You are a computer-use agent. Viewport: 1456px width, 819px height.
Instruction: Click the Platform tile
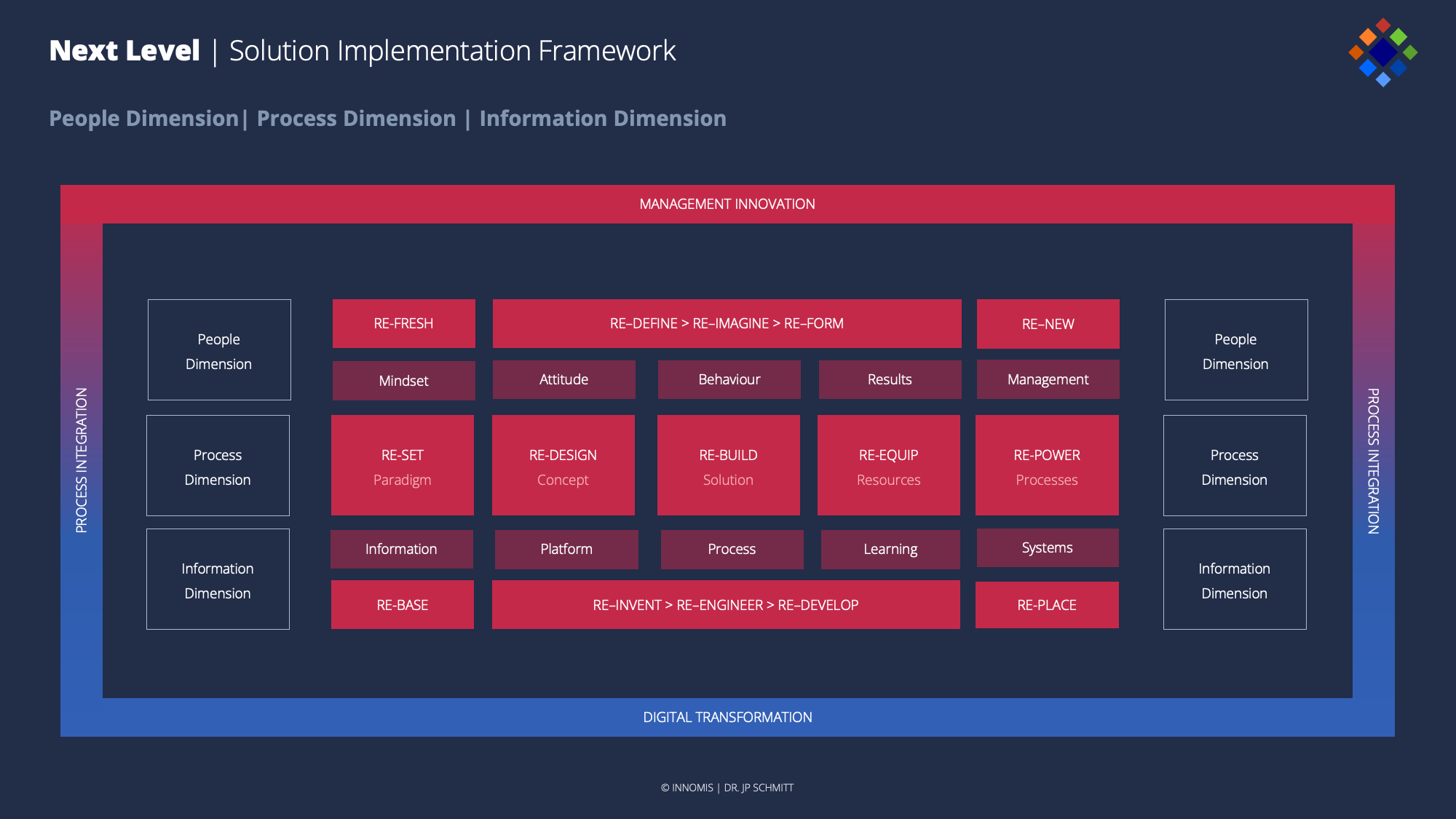coord(566,549)
